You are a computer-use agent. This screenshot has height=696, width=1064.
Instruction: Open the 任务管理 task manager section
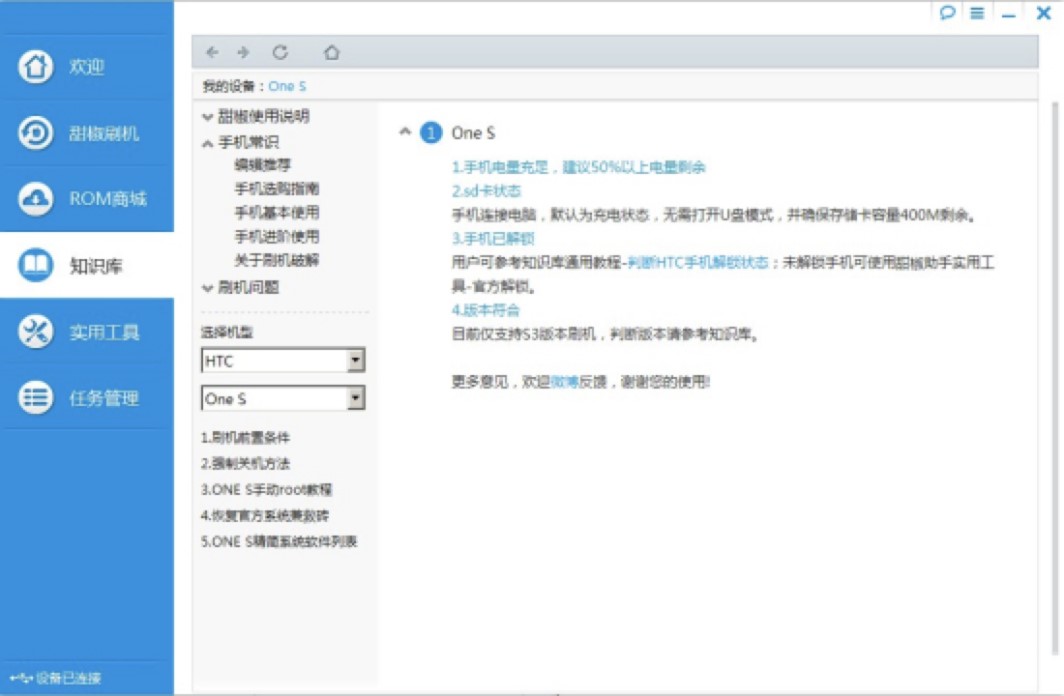pyautogui.click(x=87, y=398)
